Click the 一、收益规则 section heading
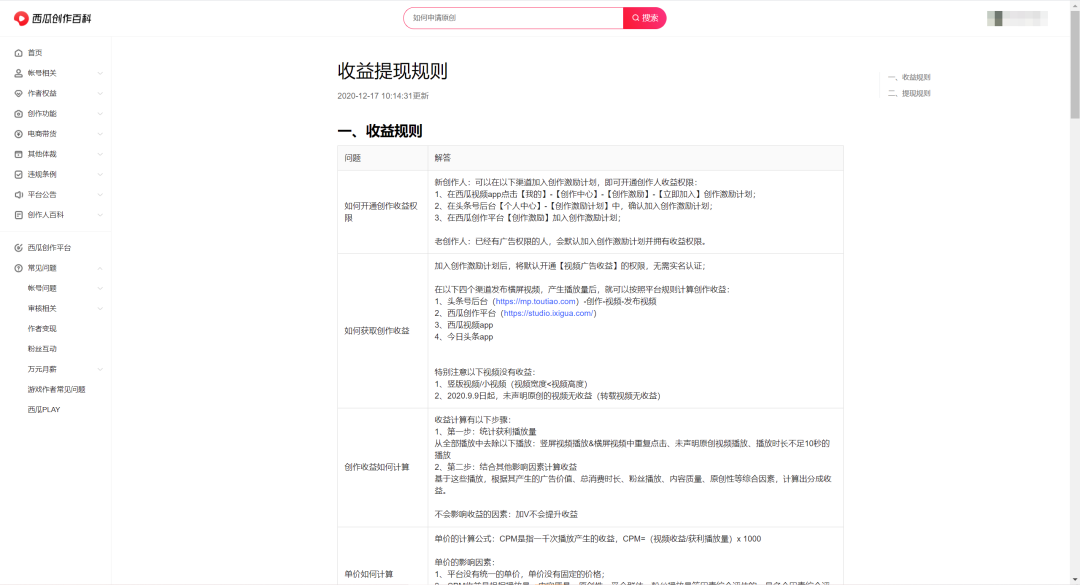Viewport: 1080px width, 585px height. point(380,132)
